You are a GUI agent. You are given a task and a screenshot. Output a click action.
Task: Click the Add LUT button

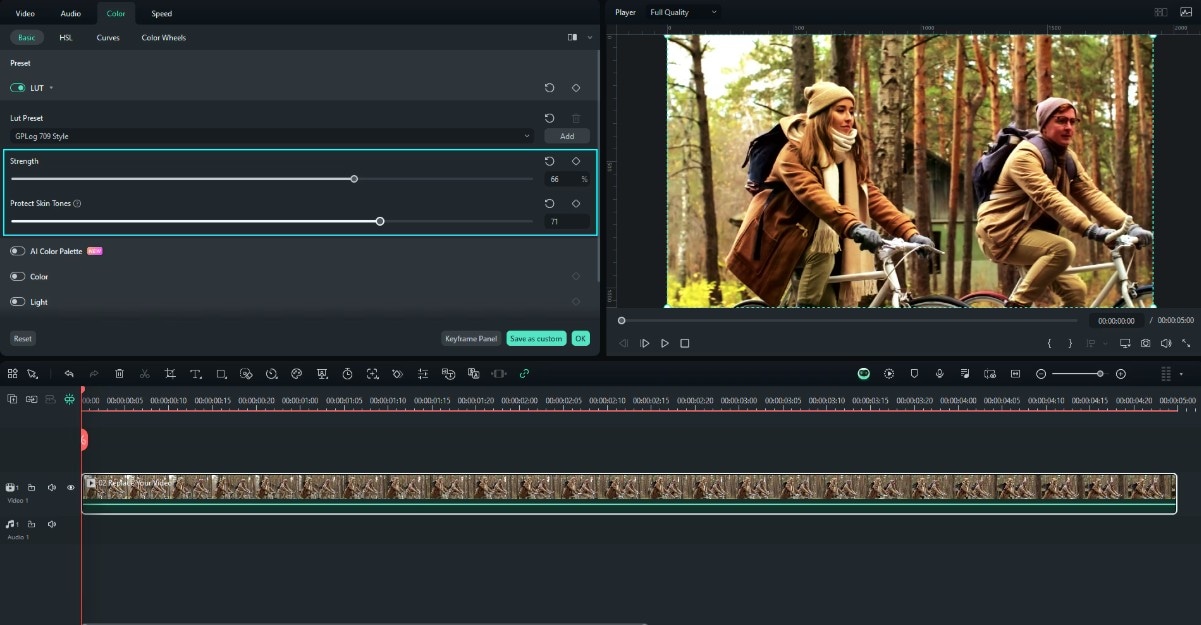(x=567, y=136)
